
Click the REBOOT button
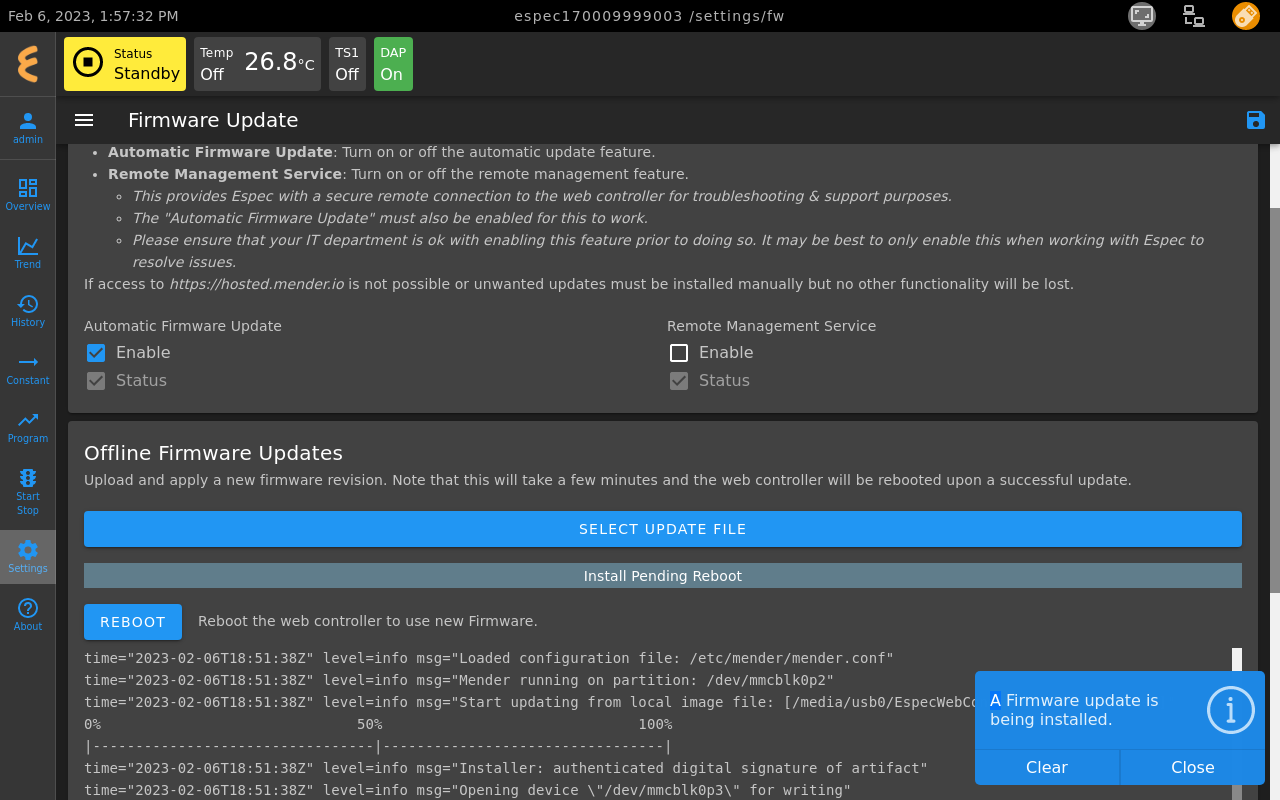(133, 622)
